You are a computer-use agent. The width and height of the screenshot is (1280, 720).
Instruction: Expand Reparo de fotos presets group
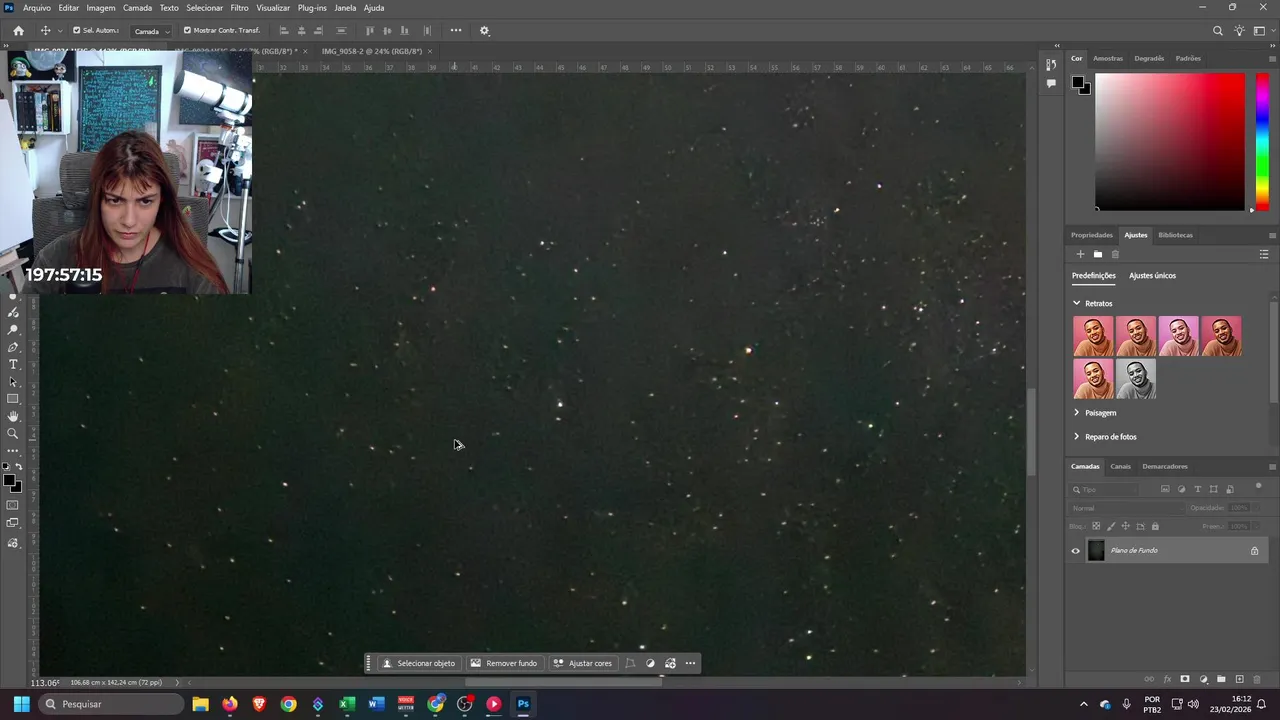point(1077,436)
